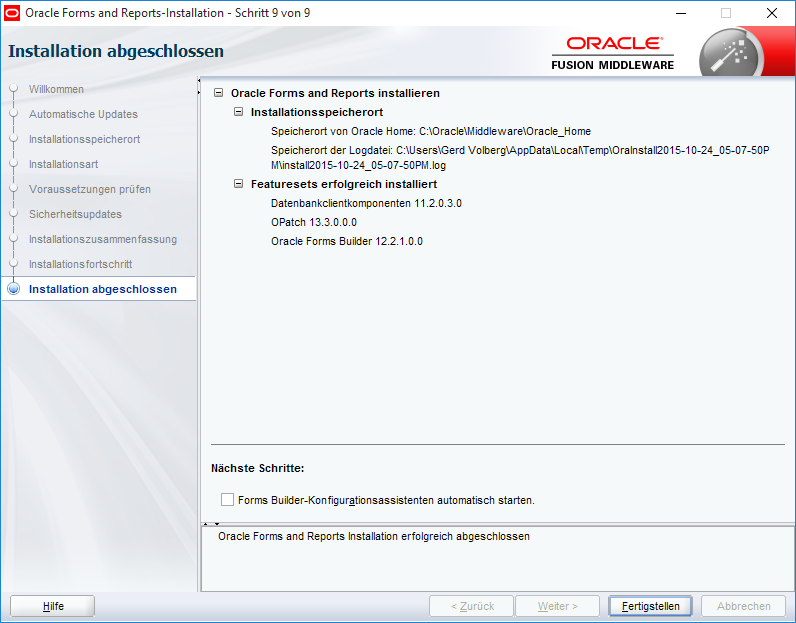Select the Installationszusammenfassung step

(103, 239)
